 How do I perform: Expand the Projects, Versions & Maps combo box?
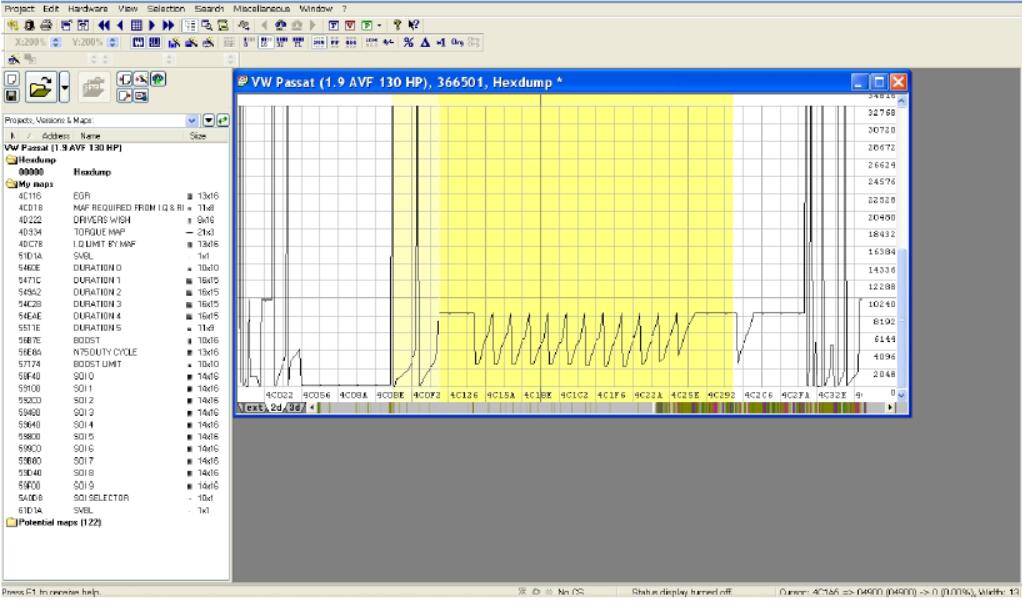193,120
